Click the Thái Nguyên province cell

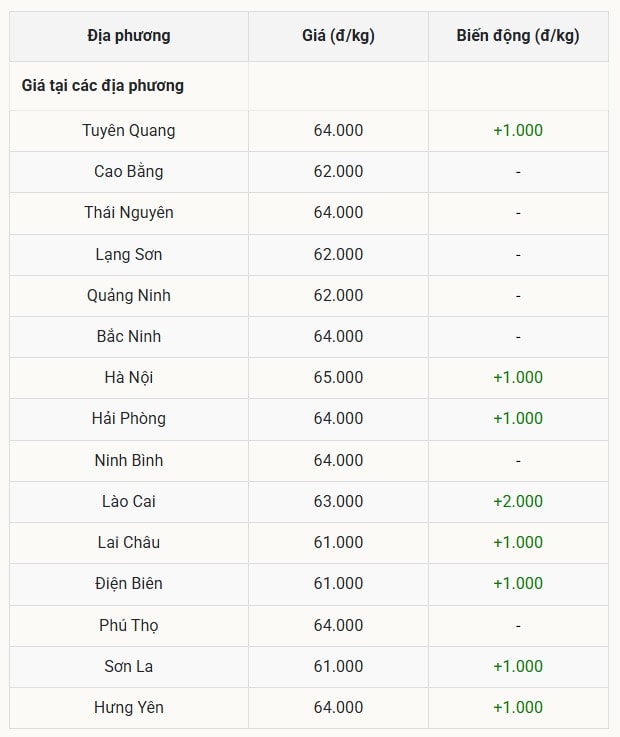[x=129, y=212]
